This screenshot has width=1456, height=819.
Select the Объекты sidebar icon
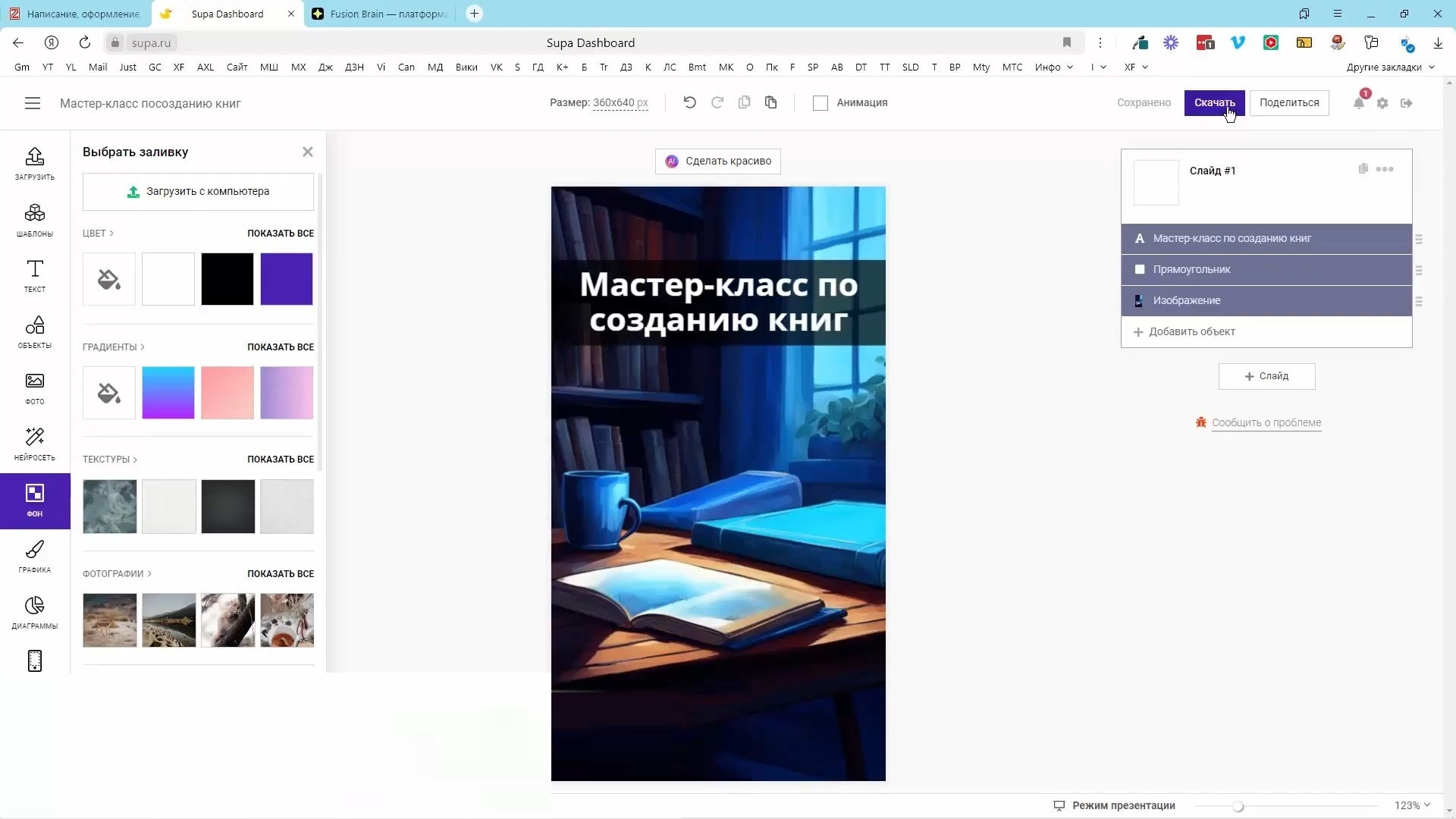tap(35, 331)
